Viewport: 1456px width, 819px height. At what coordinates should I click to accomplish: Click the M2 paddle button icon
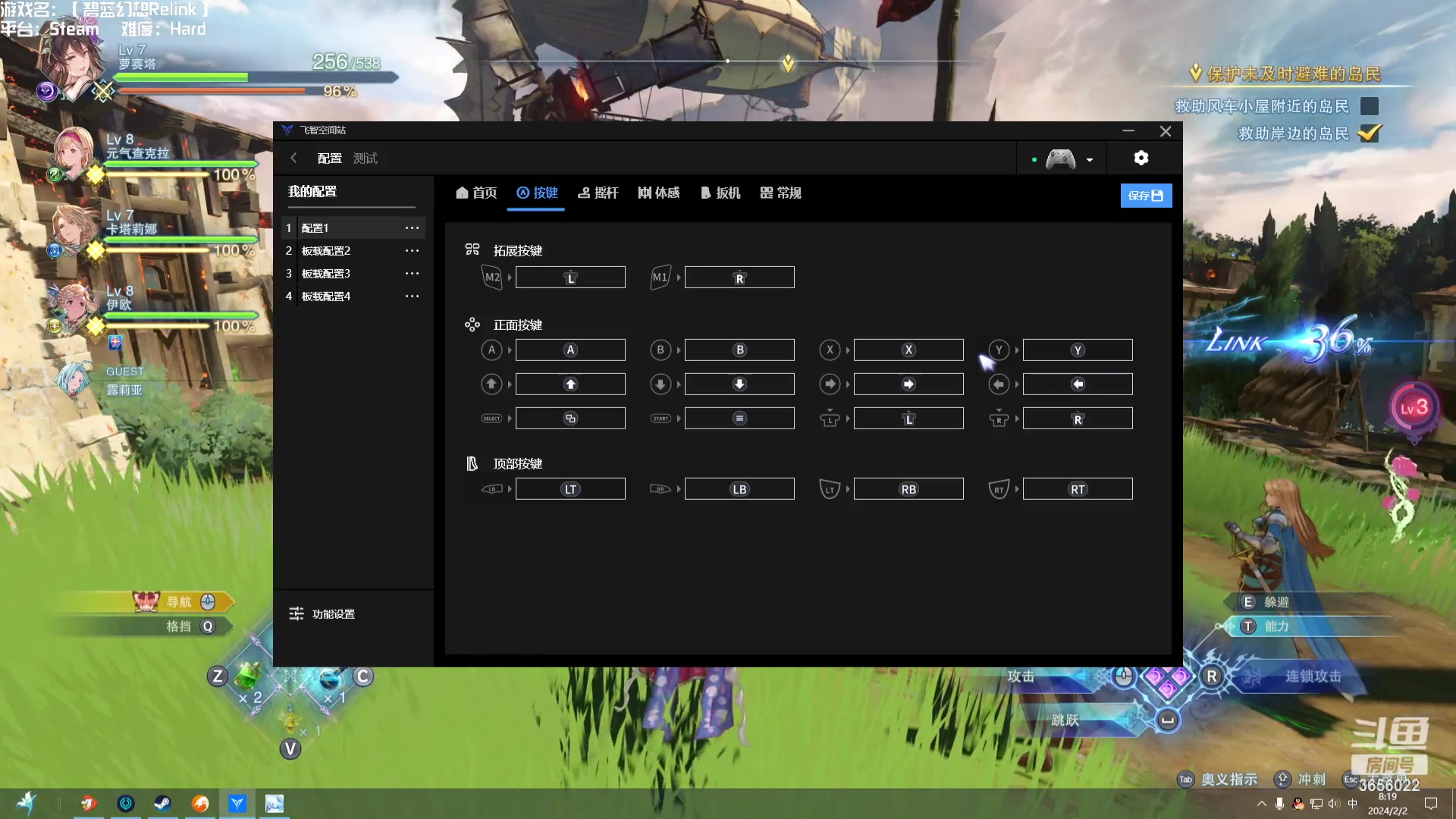(492, 278)
